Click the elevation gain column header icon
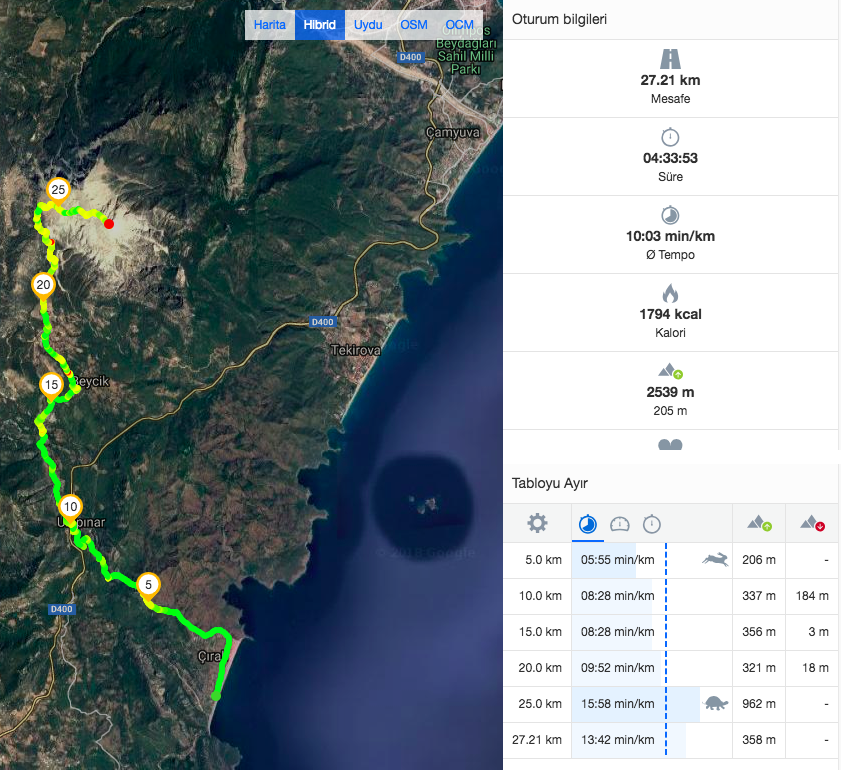Screen dimensions: 841x770 pyautogui.click(x=759, y=523)
